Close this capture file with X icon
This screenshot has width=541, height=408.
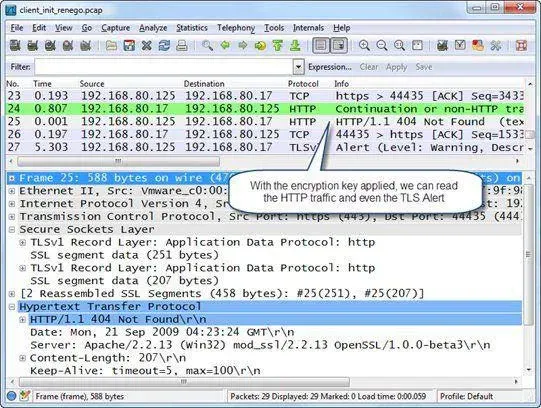pos(147,46)
